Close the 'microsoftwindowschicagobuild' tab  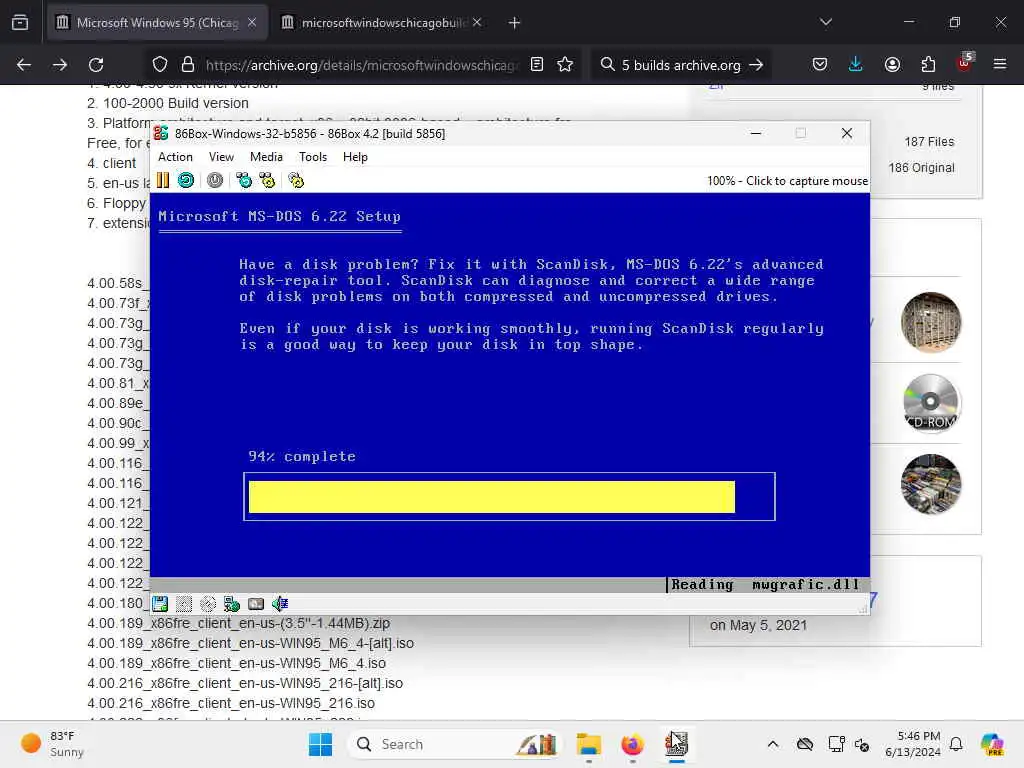[477, 23]
